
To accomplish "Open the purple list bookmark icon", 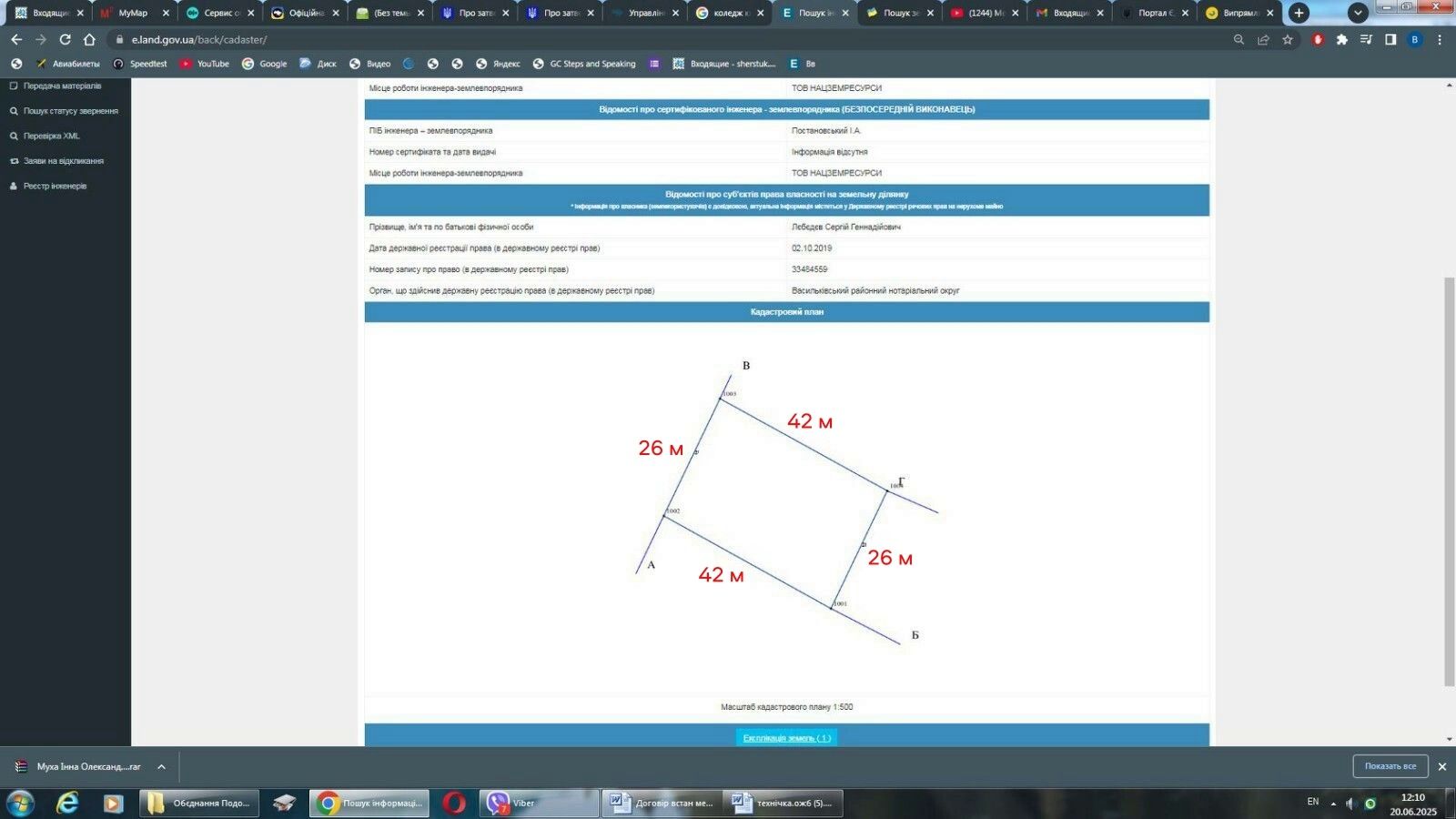I will coord(654,64).
